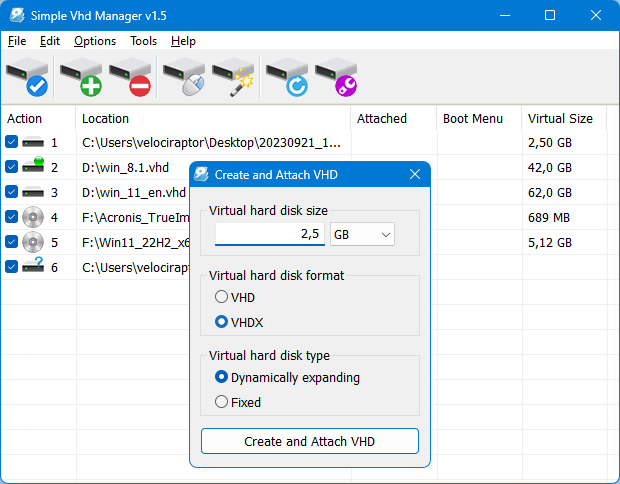This screenshot has width=620, height=484.
Task: Click the attach drive toolbar icon with blue checkmark
Action: [27, 77]
